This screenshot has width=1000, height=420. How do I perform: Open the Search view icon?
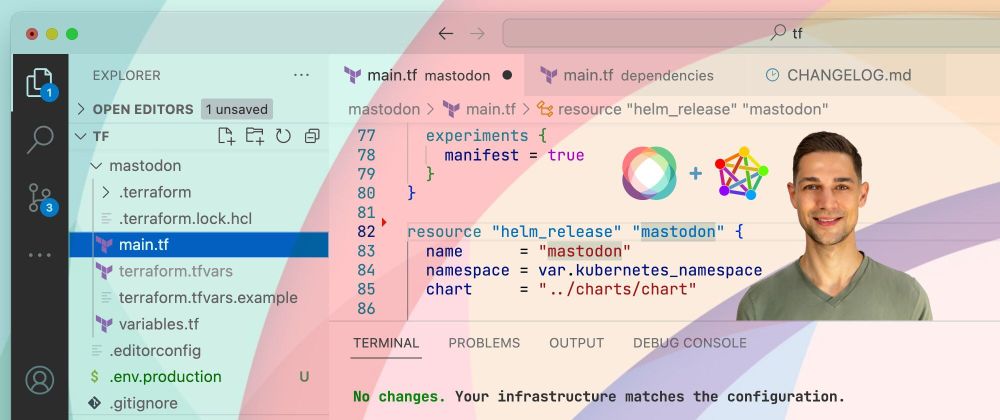click(40, 139)
